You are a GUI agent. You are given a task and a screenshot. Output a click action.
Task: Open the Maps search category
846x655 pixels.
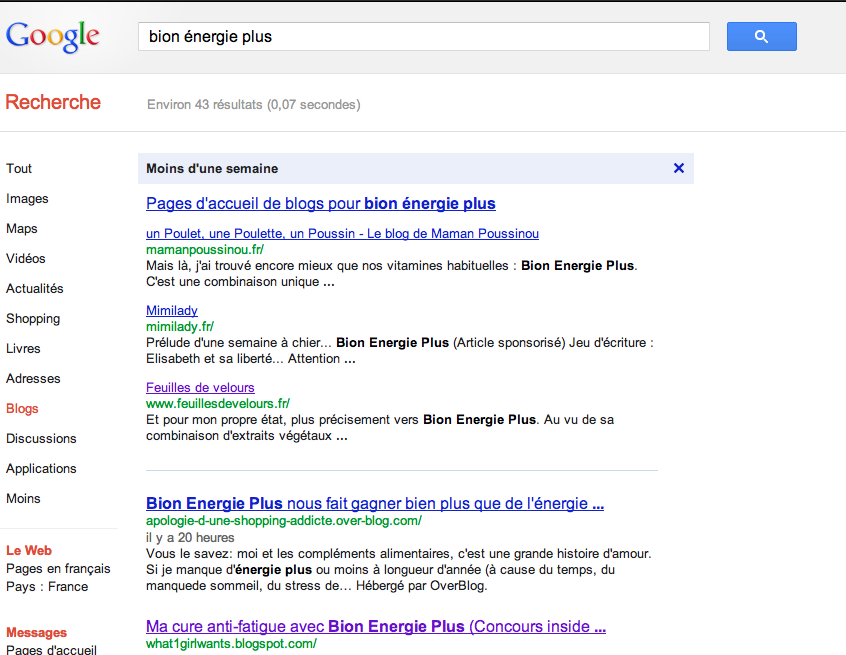pos(22,228)
